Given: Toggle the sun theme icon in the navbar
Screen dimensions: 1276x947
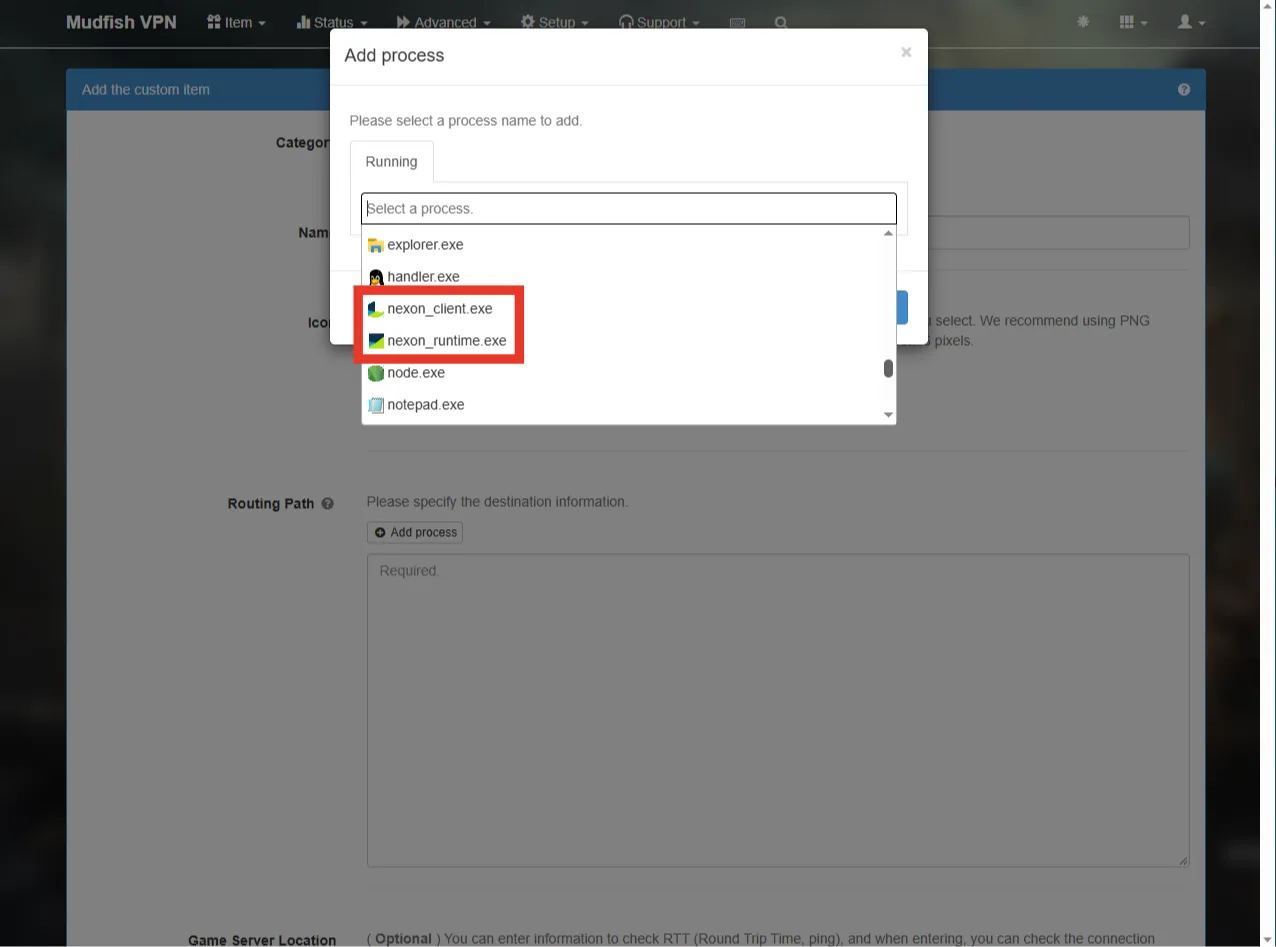Looking at the screenshot, I should coord(1082,22).
